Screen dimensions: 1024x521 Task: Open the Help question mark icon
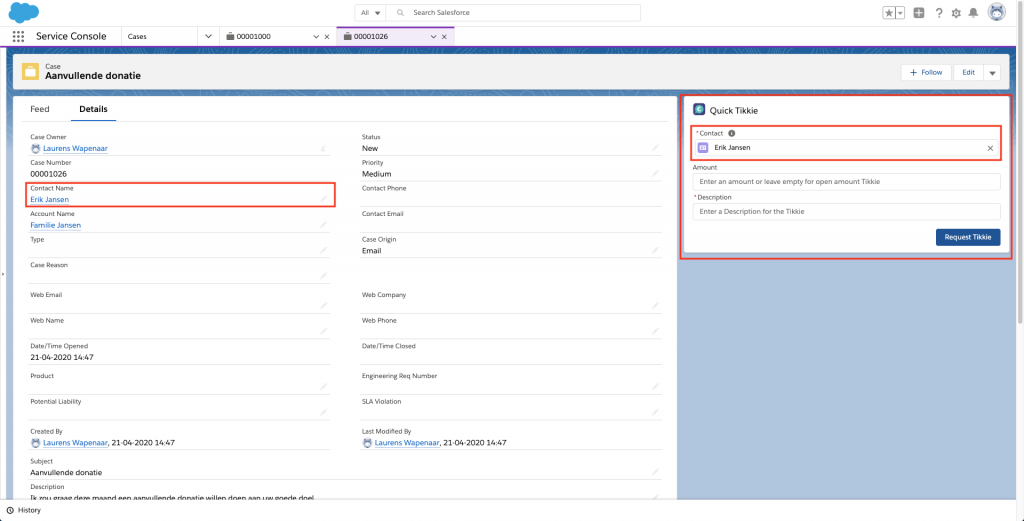(938, 13)
